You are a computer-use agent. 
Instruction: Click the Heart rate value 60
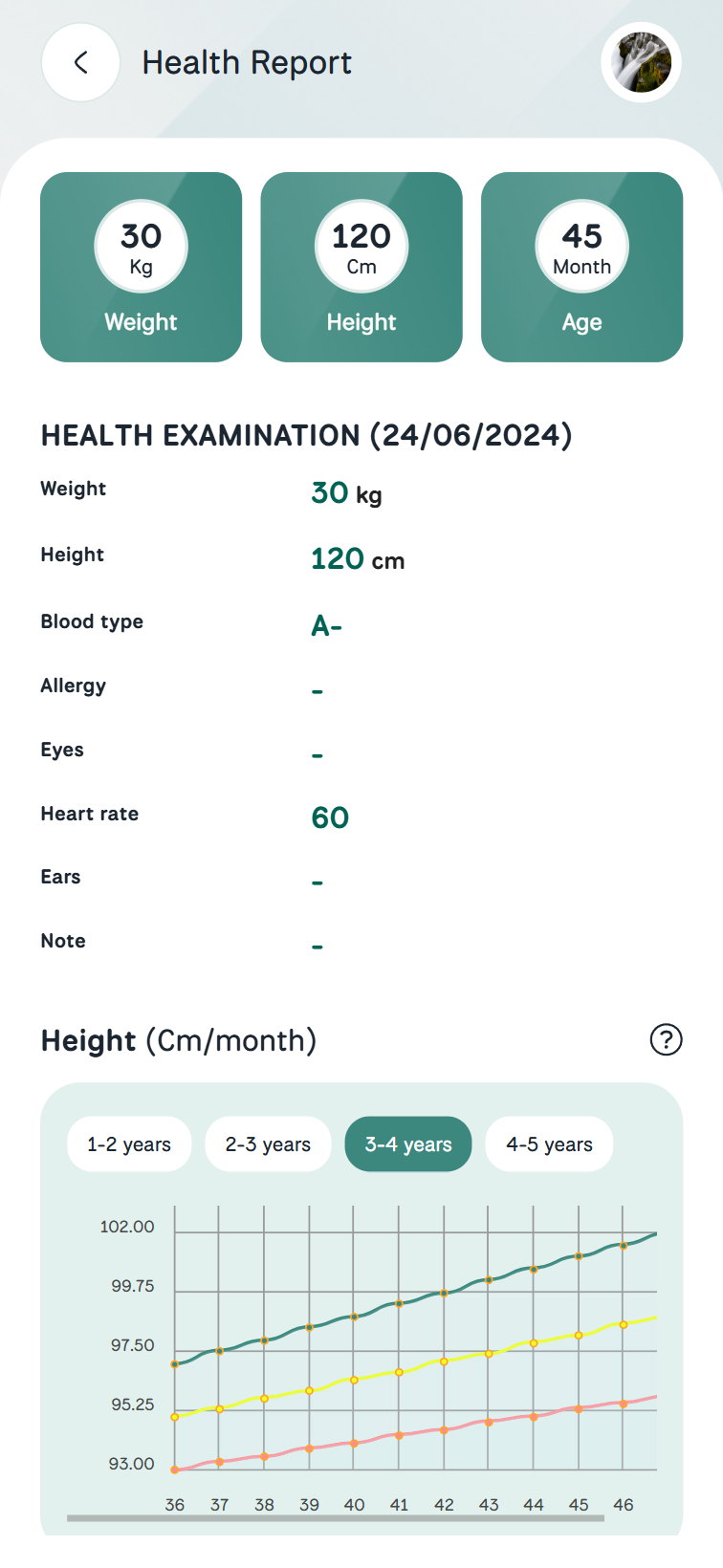pos(330,817)
